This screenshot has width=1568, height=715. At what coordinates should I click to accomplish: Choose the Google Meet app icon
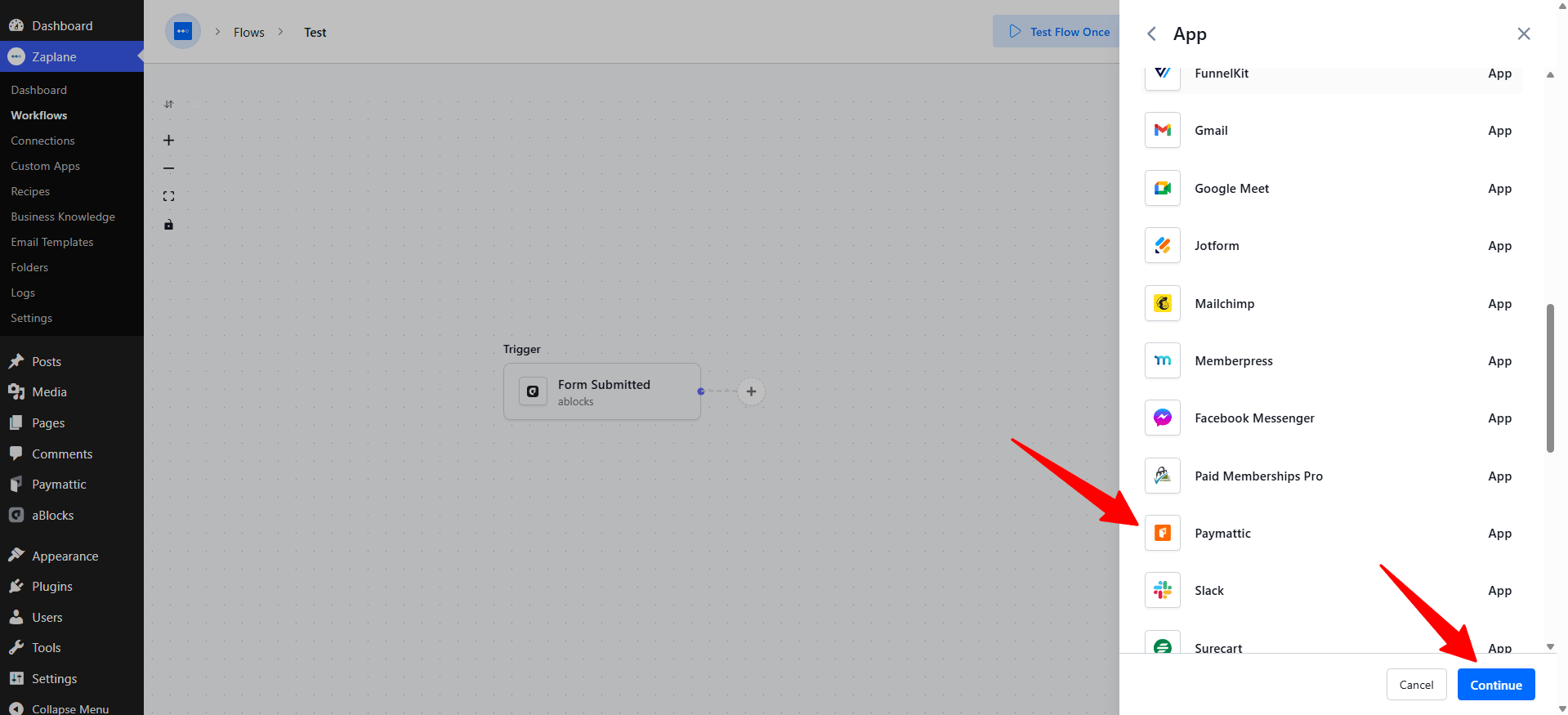pos(1163,188)
